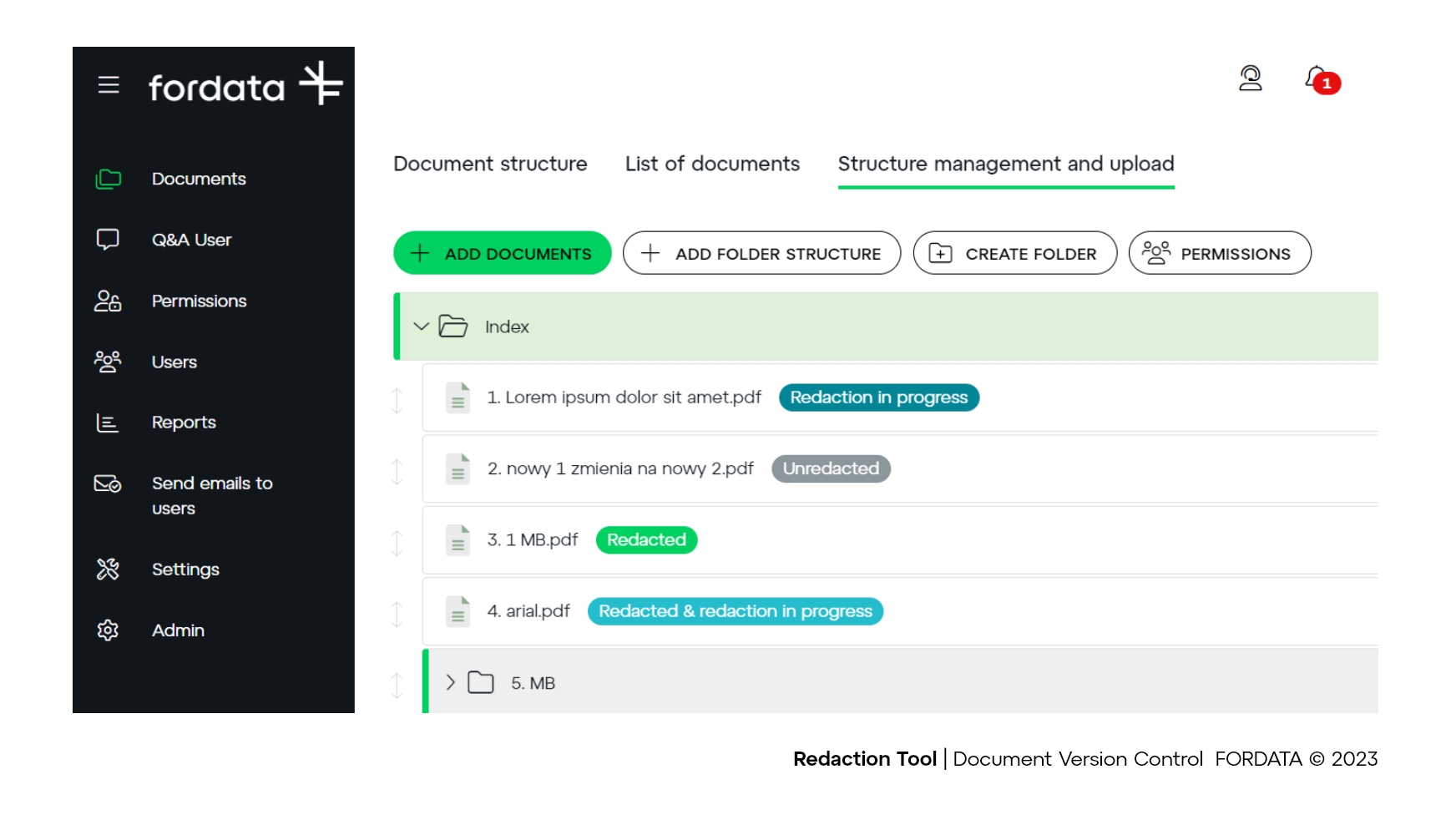Image resolution: width=1456 pixels, height=815 pixels.
Task: Open the hamburger menu in the sidebar
Action: [x=109, y=84]
